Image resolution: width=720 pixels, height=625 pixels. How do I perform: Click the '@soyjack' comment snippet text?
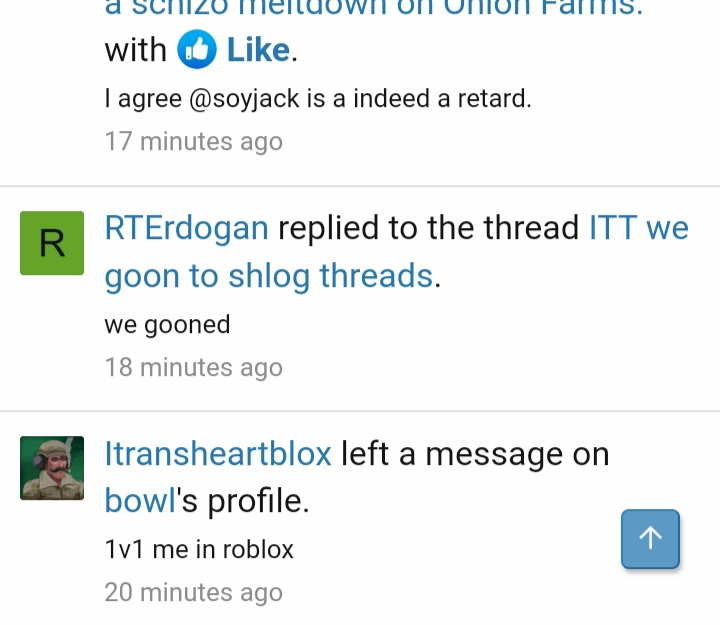point(318,99)
